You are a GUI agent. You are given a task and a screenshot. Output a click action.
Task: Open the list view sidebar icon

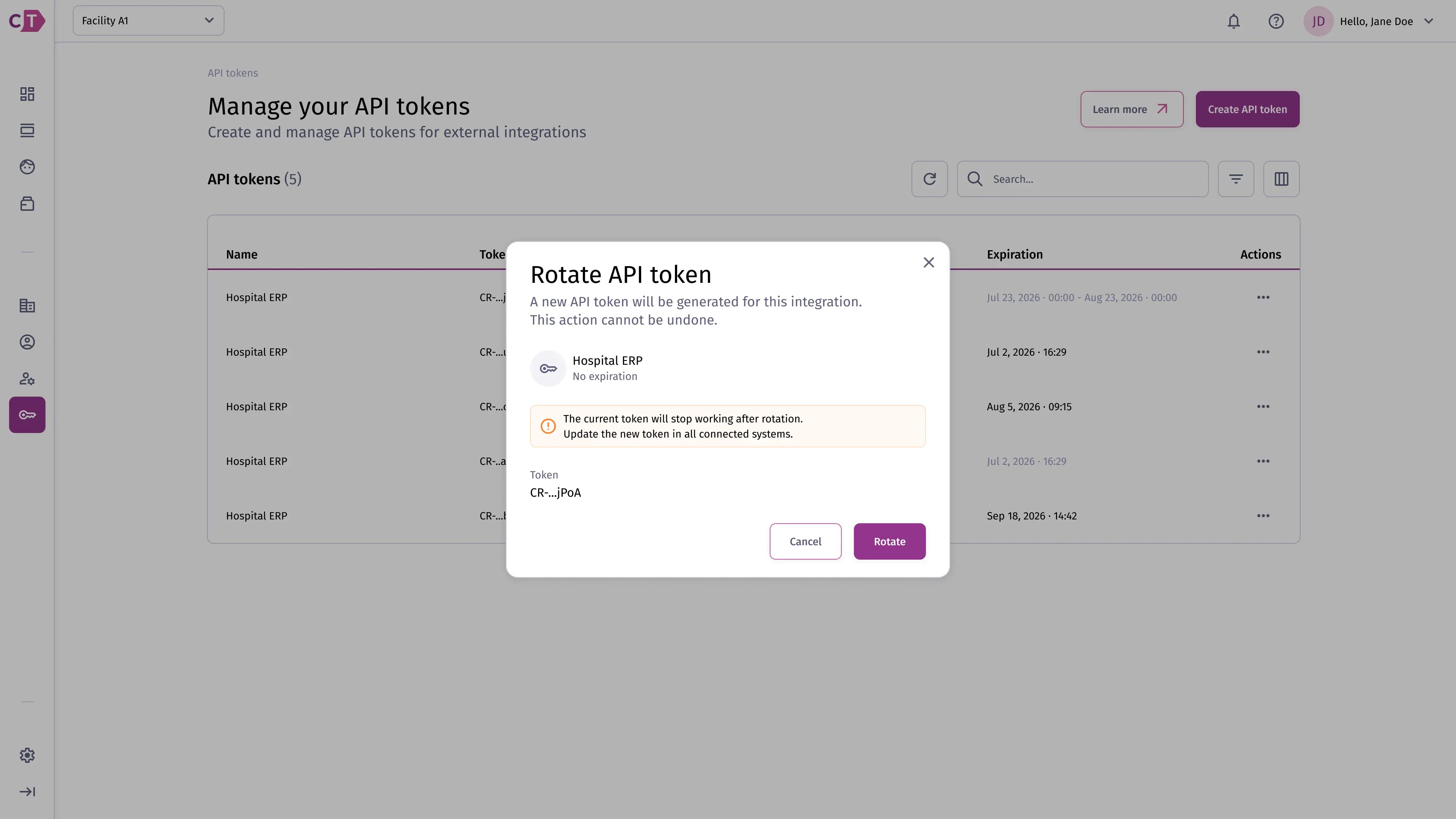[x=27, y=130]
